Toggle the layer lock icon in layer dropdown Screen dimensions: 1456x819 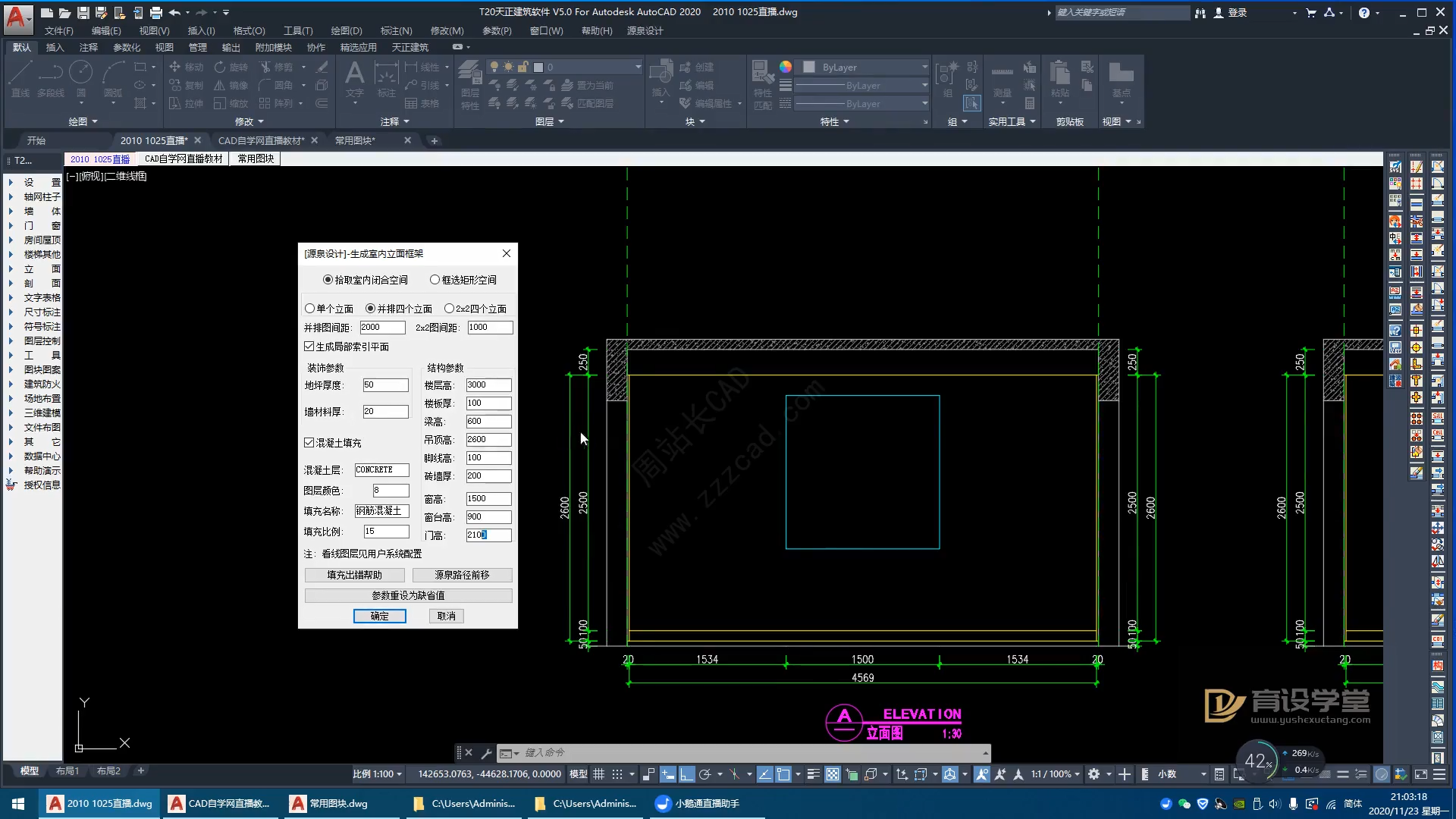pyautogui.click(x=522, y=67)
